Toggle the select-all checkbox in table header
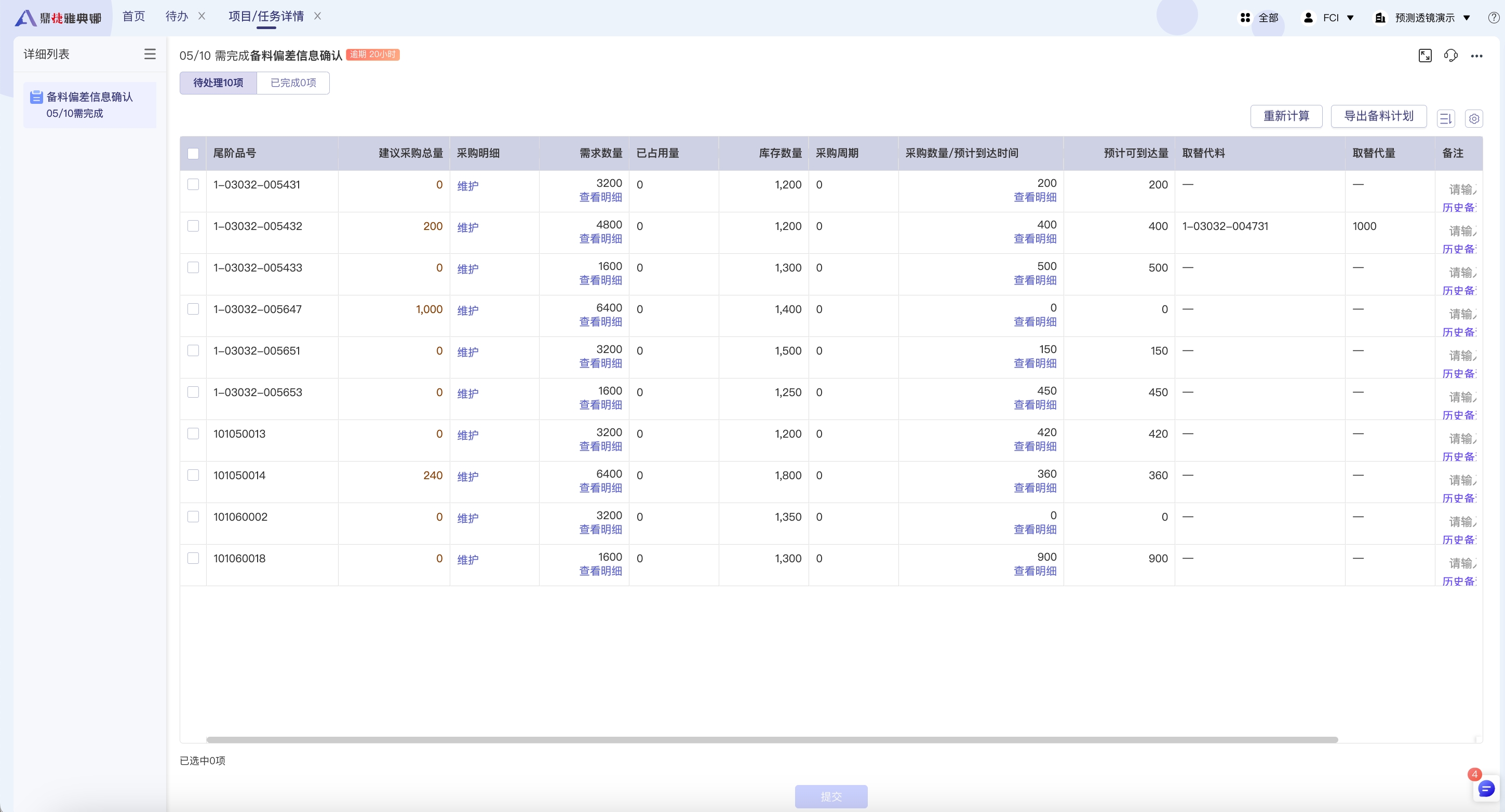The width and height of the screenshot is (1505, 812). pyautogui.click(x=193, y=154)
